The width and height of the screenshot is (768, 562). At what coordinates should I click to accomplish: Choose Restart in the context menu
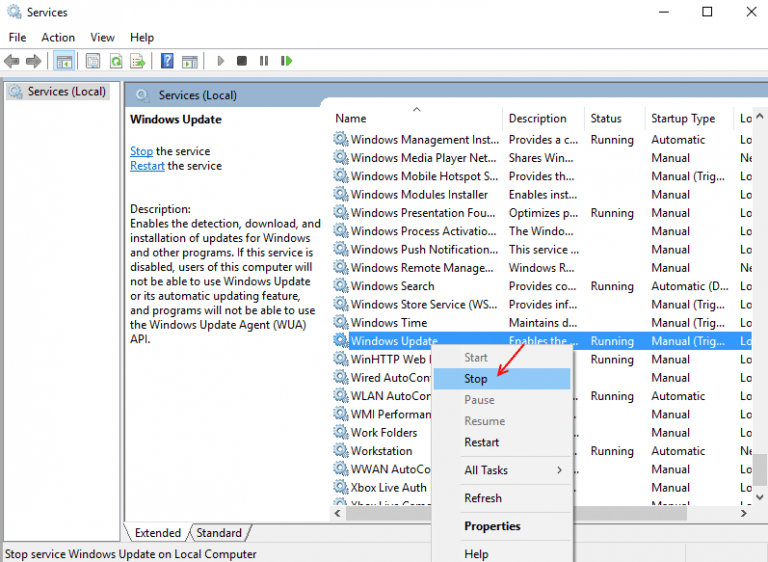(x=502, y=442)
